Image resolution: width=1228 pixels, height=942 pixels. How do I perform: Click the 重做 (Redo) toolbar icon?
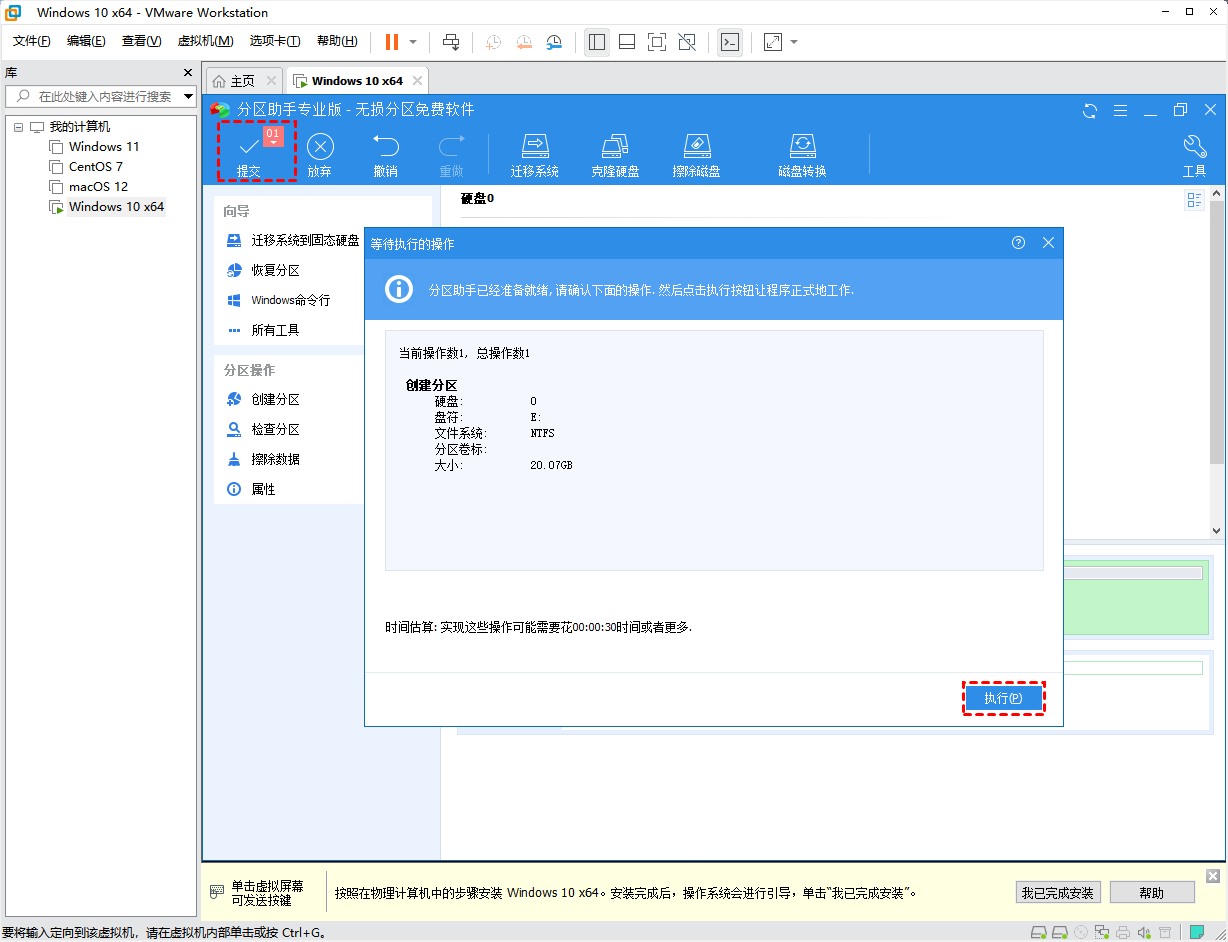[451, 146]
